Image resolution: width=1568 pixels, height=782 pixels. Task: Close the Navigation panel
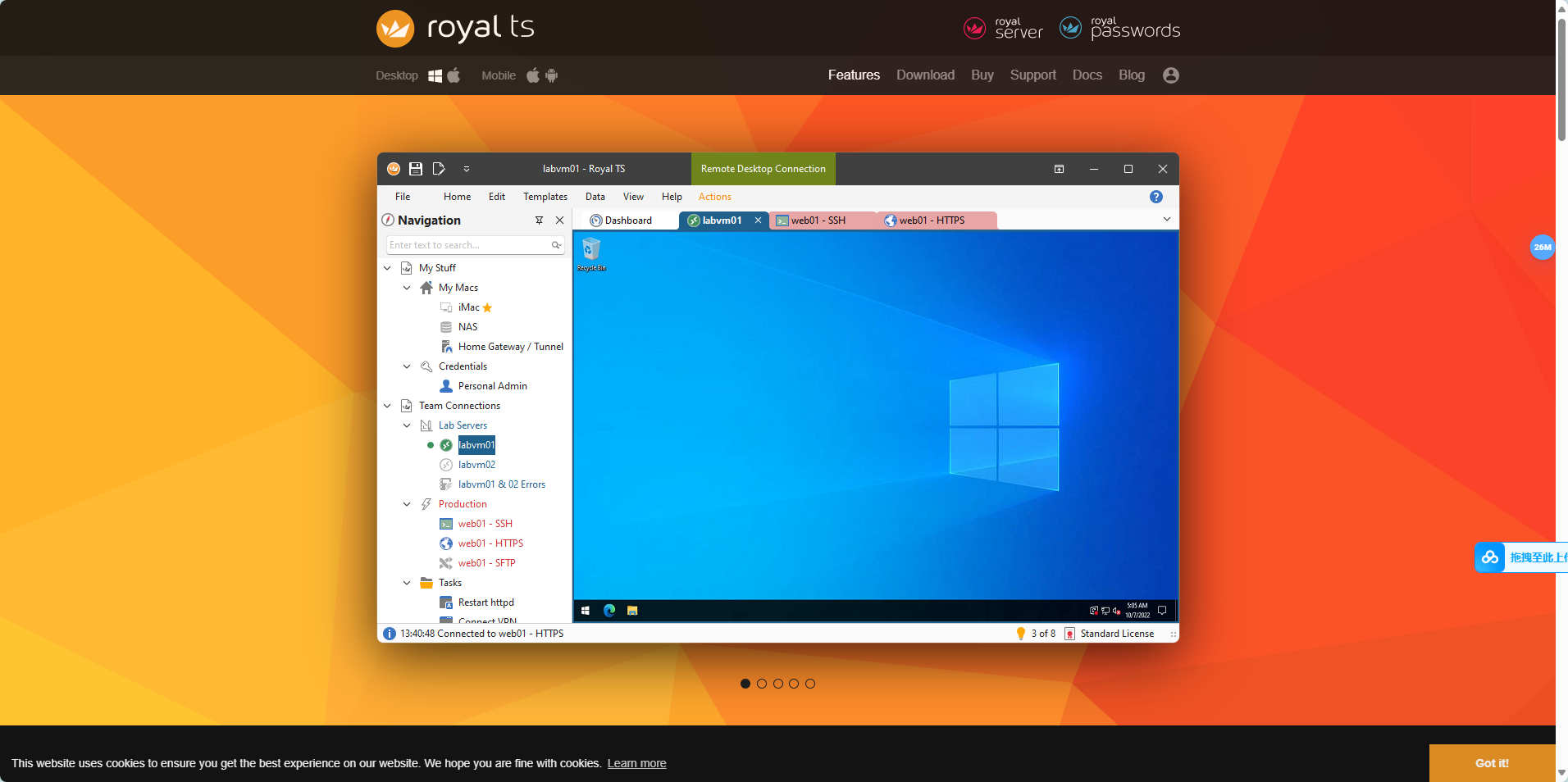(x=560, y=221)
